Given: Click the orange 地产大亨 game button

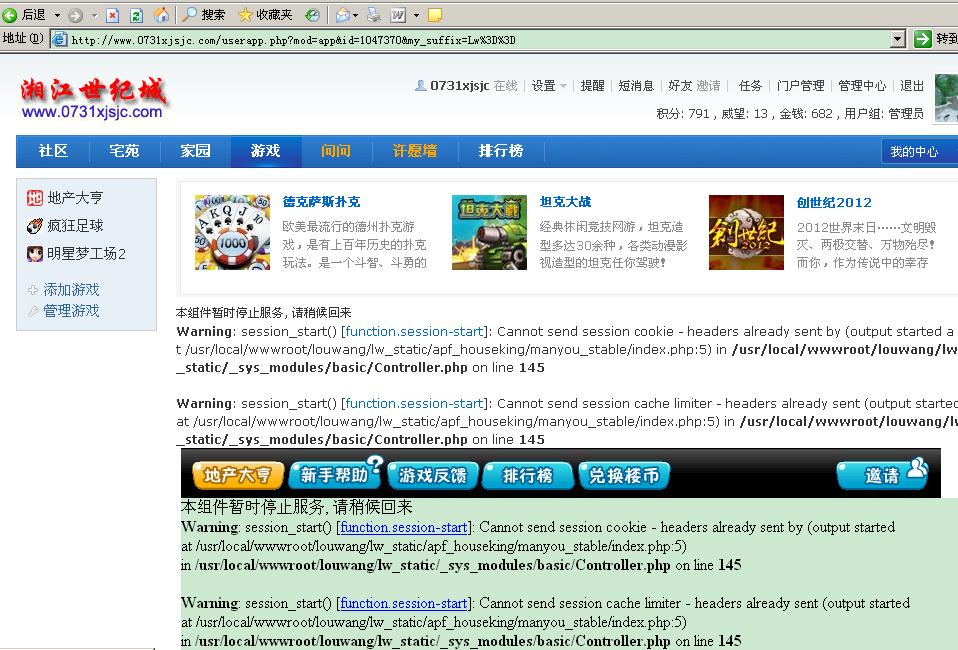Looking at the screenshot, I should pyautogui.click(x=238, y=475).
